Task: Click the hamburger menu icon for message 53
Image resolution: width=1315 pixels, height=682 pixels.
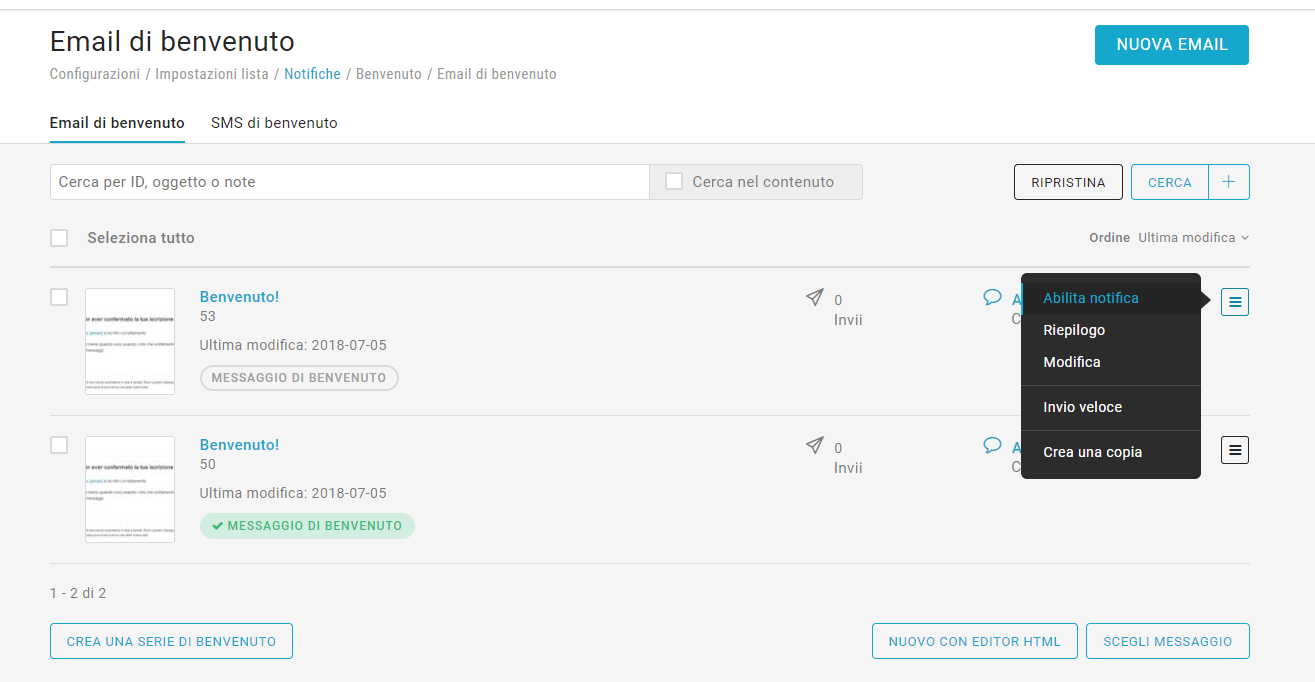Action: point(1235,301)
